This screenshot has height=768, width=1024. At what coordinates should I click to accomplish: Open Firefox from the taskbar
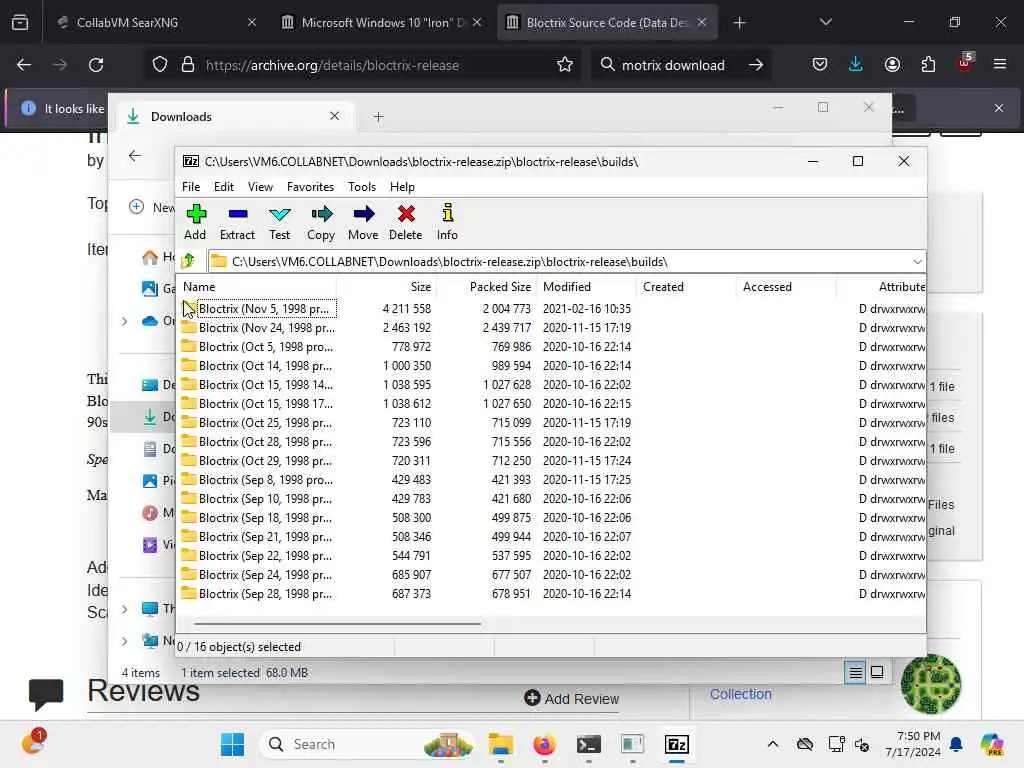point(544,744)
